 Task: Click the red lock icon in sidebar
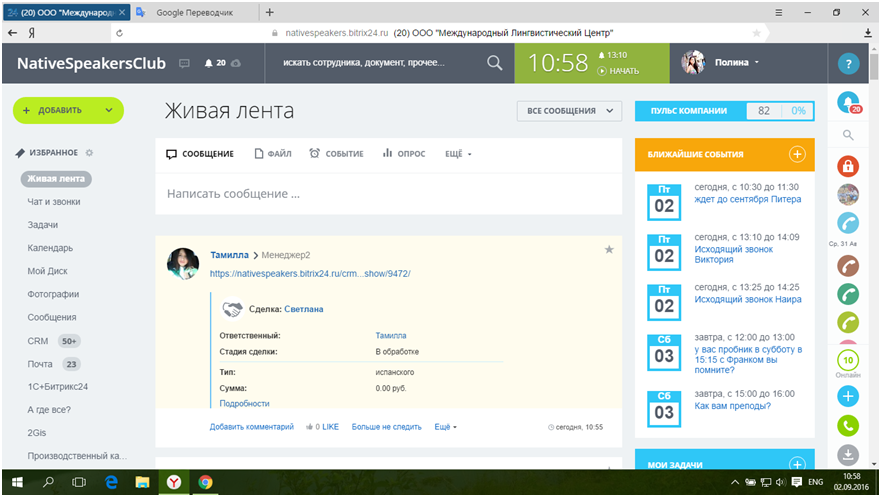(x=848, y=165)
